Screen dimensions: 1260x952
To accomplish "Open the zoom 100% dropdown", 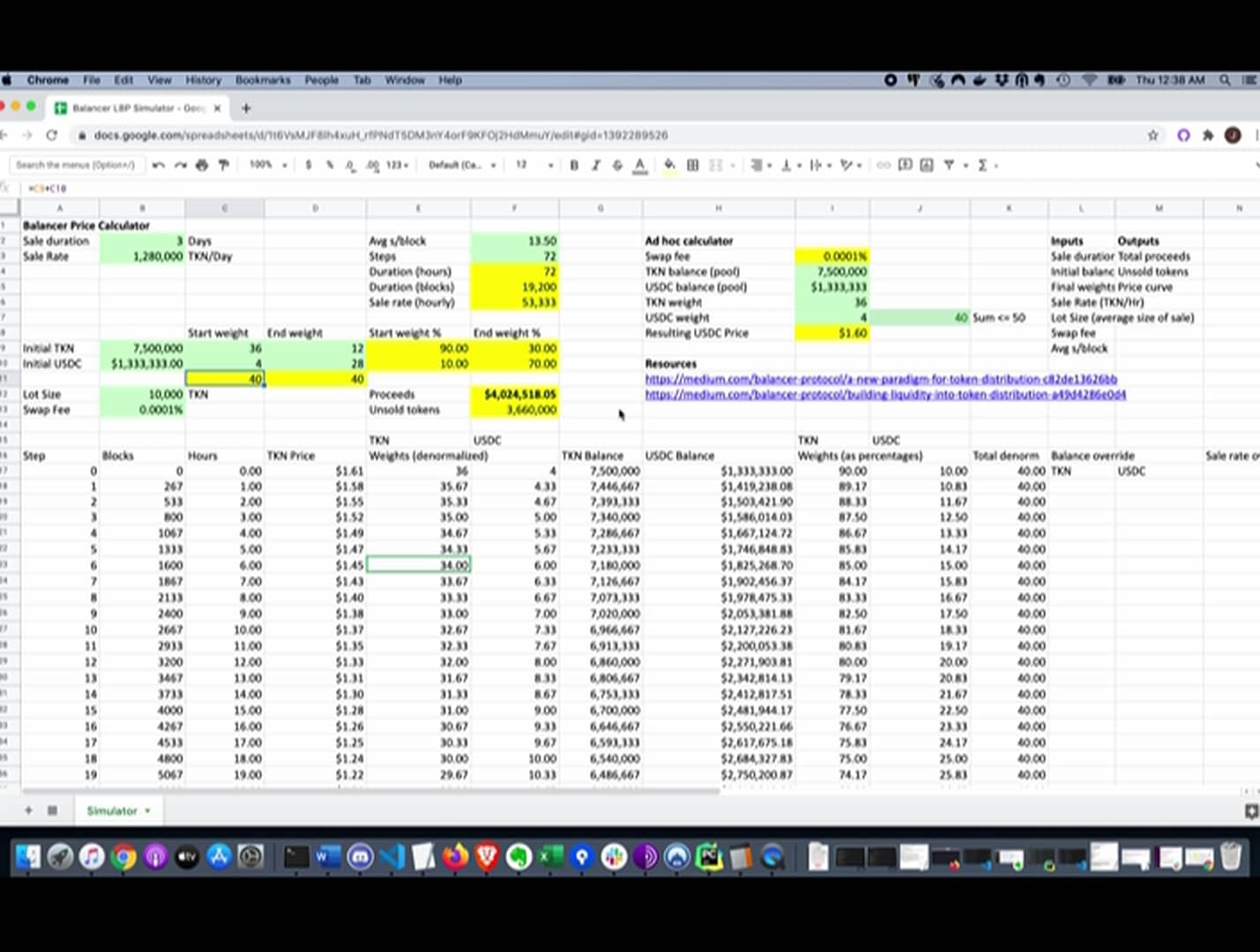I will [x=268, y=165].
